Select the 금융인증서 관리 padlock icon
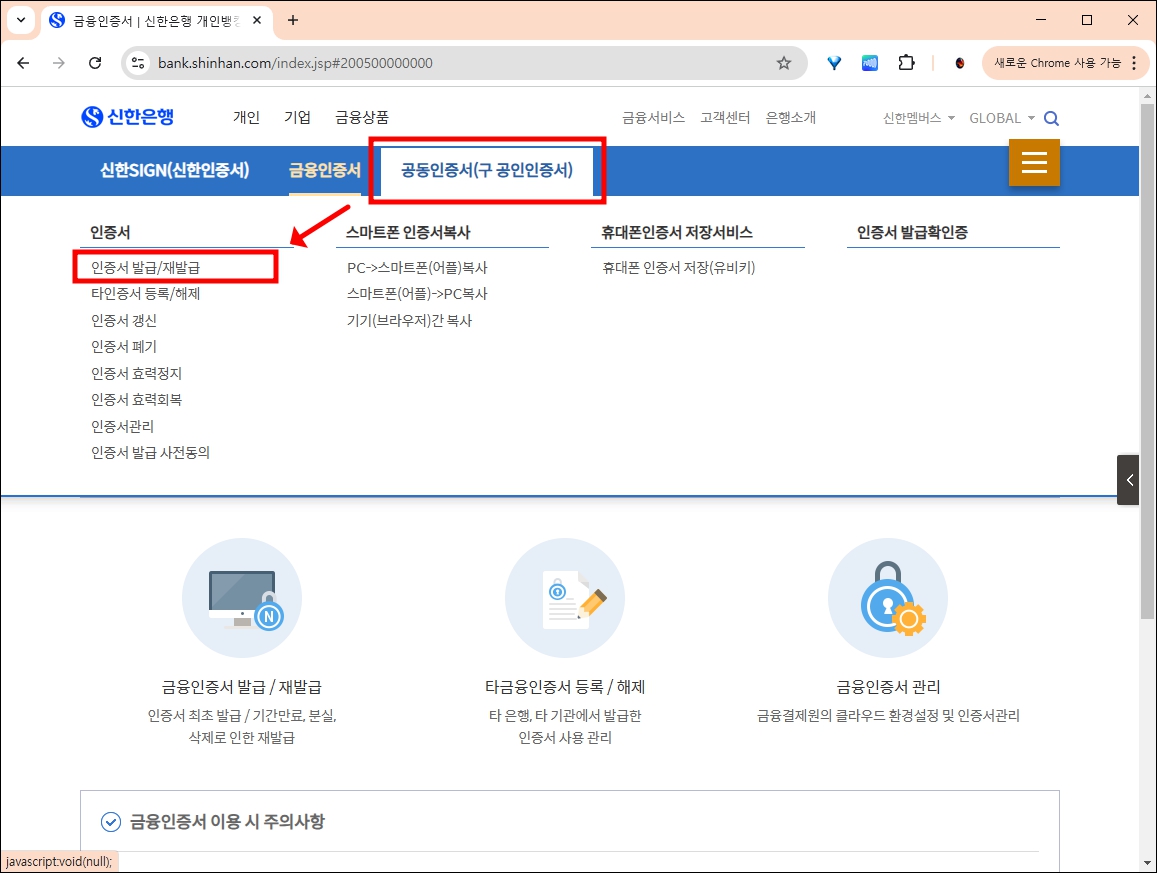This screenshot has width=1157, height=873. coord(887,597)
